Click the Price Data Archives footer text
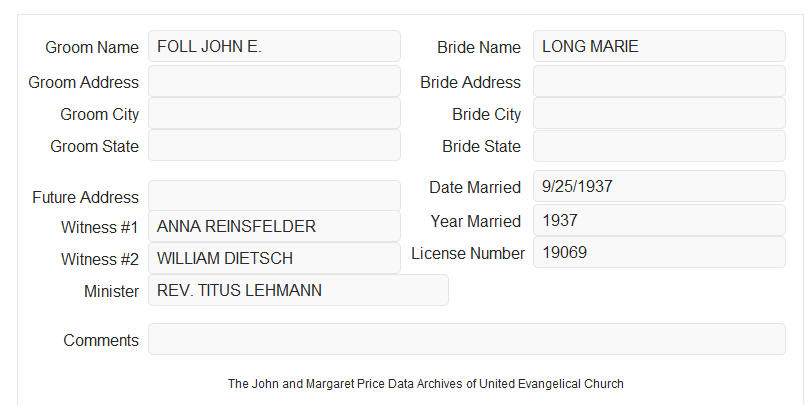The image size is (805, 405). point(426,384)
